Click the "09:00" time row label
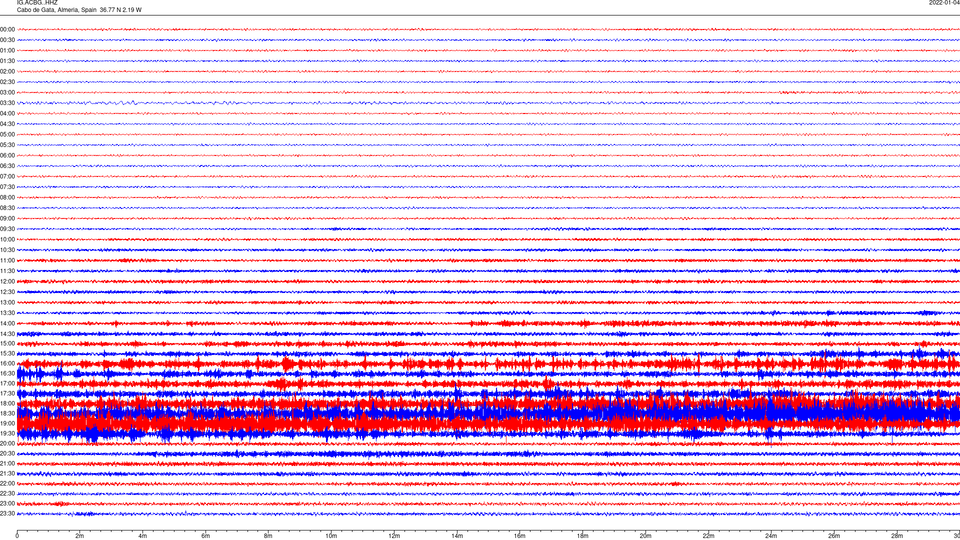 (x=7, y=219)
